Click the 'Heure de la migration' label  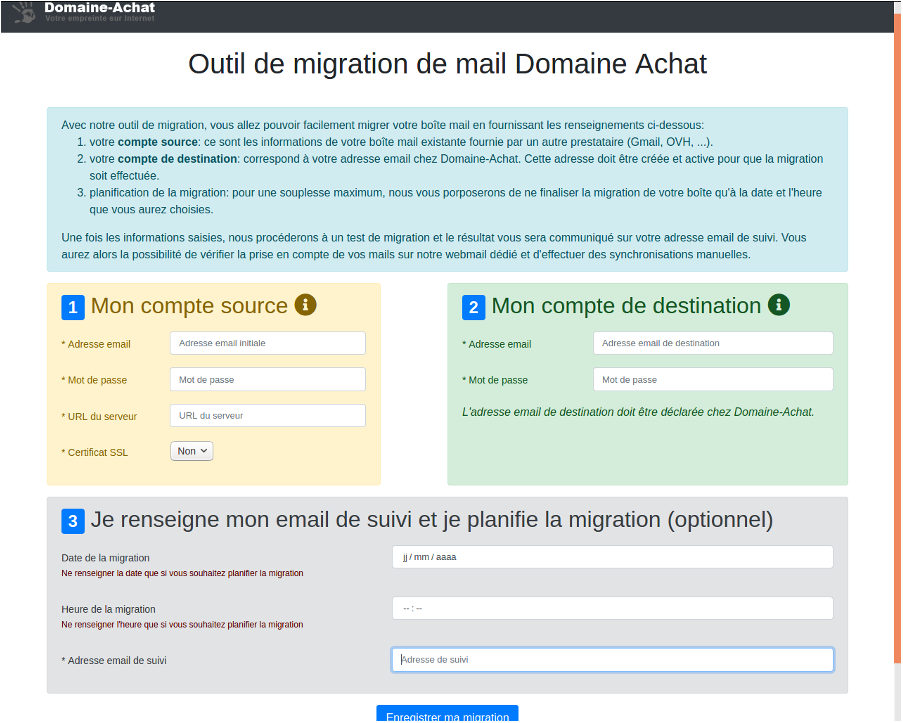(108, 610)
